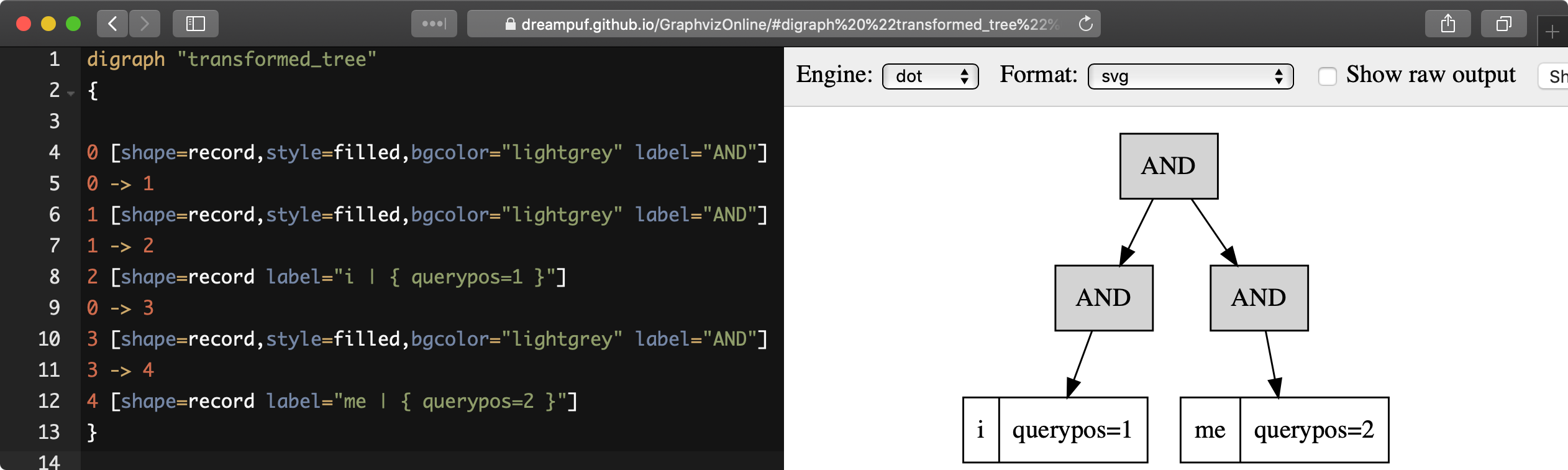This screenshot has height=470, width=1568.
Task: Click the lock icon in address bar
Action: tap(510, 24)
